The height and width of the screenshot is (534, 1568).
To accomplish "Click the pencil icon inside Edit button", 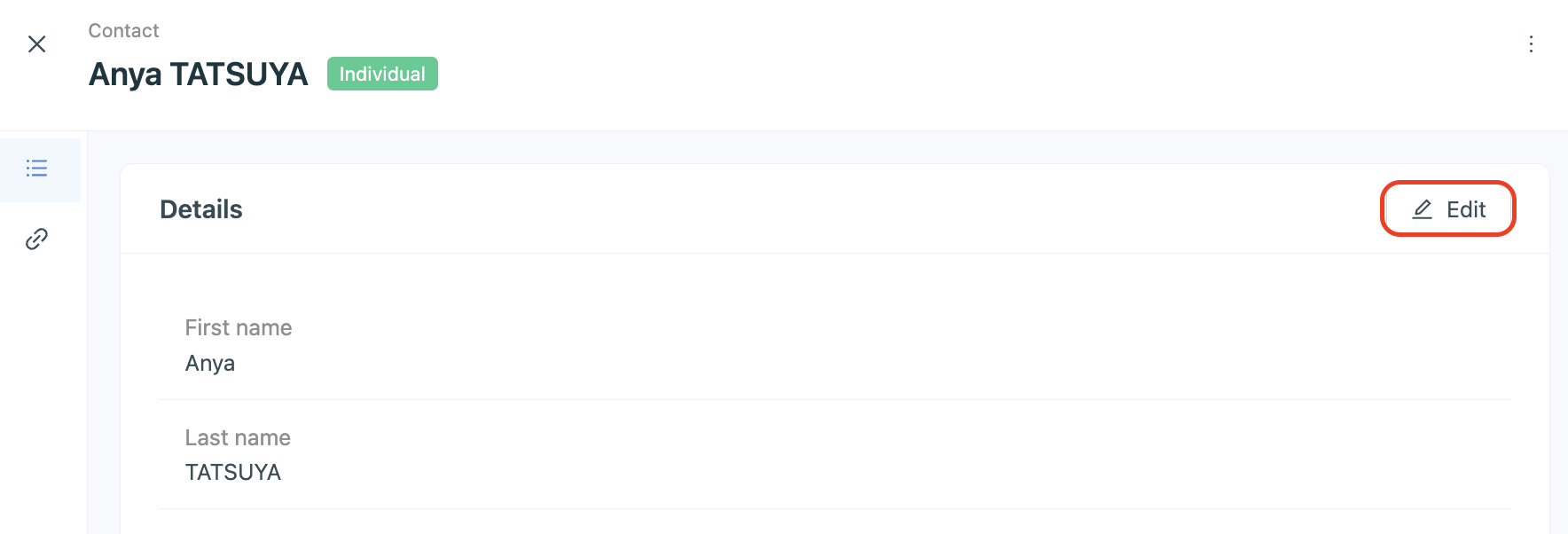I will pyautogui.click(x=1422, y=209).
